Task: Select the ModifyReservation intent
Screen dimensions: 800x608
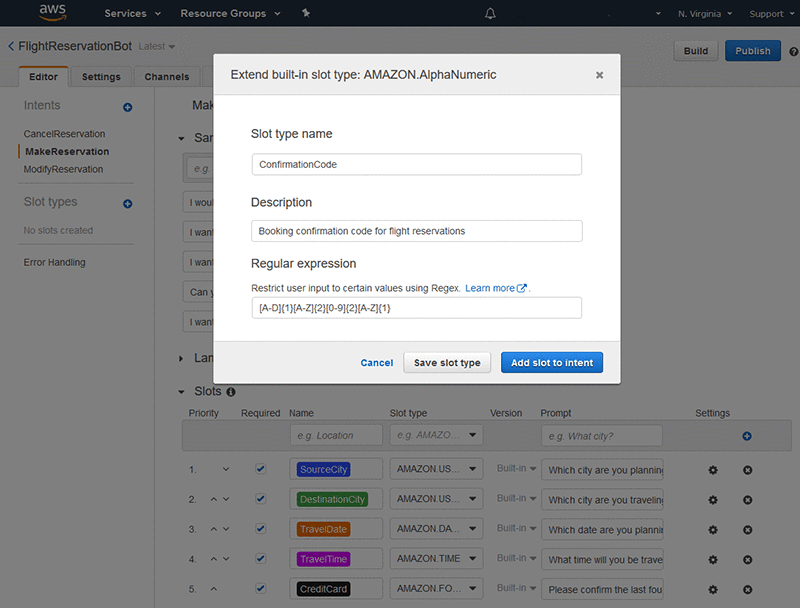Action: (63, 169)
